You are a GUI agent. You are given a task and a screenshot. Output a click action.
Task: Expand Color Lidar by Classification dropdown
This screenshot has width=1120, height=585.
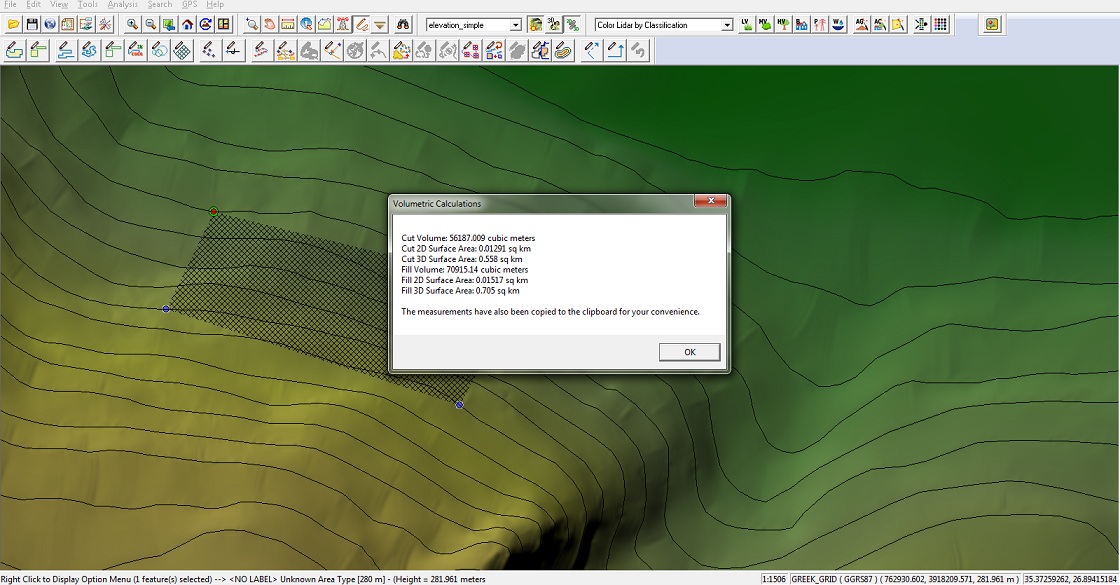point(727,25)
